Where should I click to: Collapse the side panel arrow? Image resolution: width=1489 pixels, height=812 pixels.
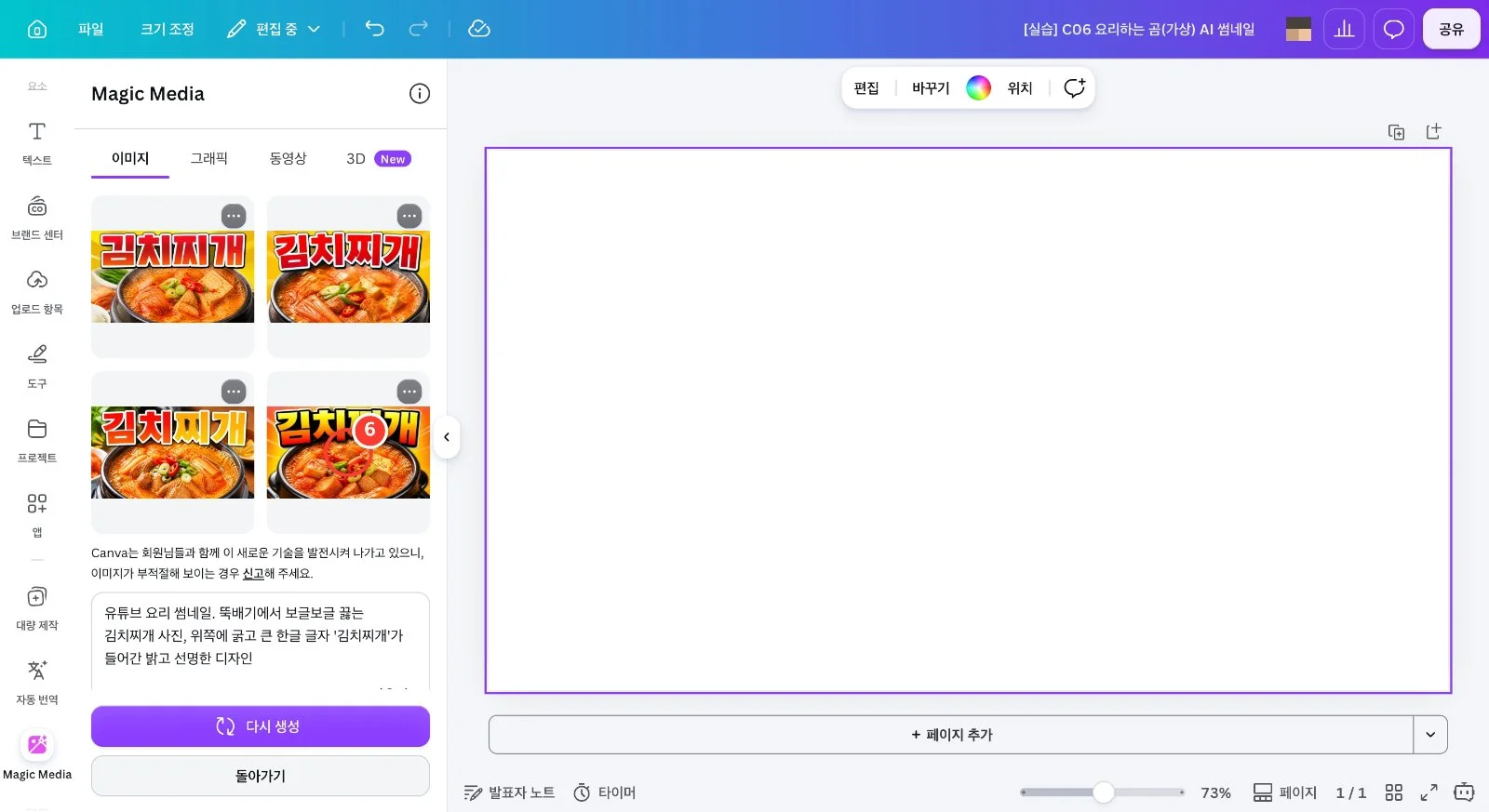tap(447, 437)
